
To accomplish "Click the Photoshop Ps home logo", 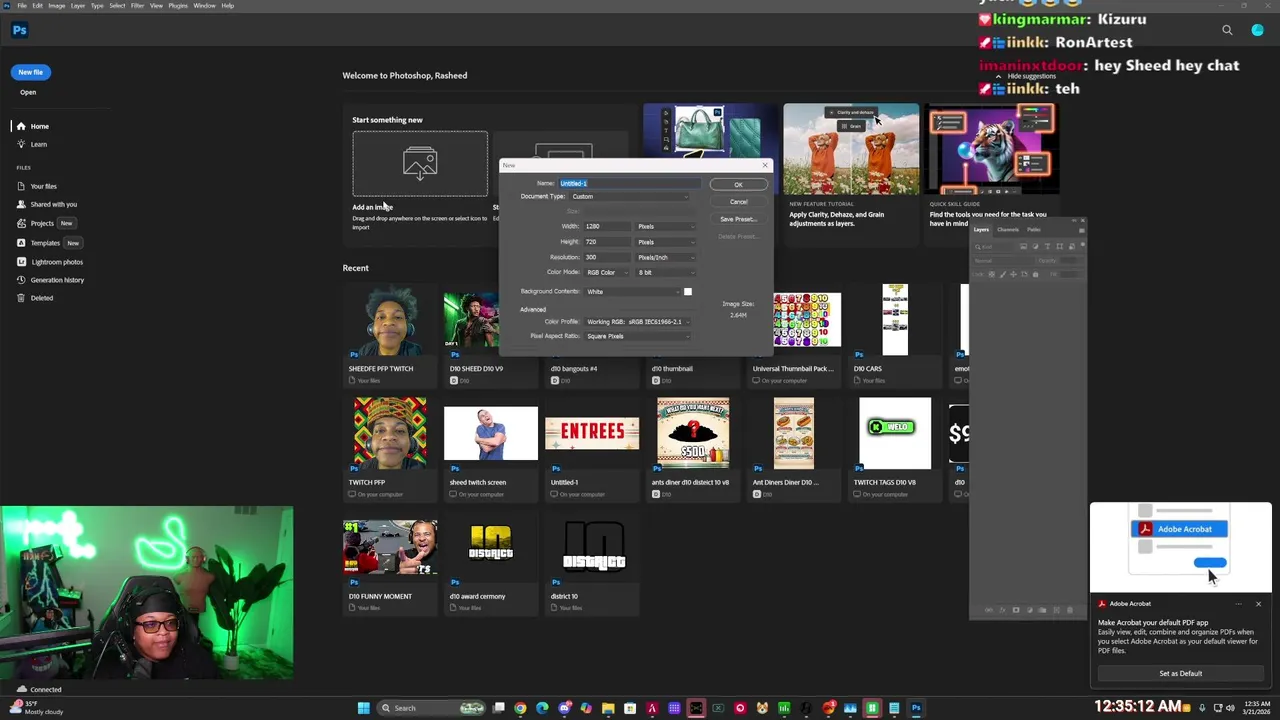I will click(x=19, y=30).
